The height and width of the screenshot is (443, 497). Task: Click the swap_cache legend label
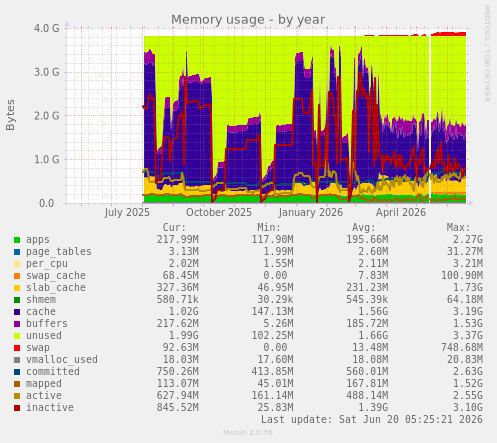point(56,276)
